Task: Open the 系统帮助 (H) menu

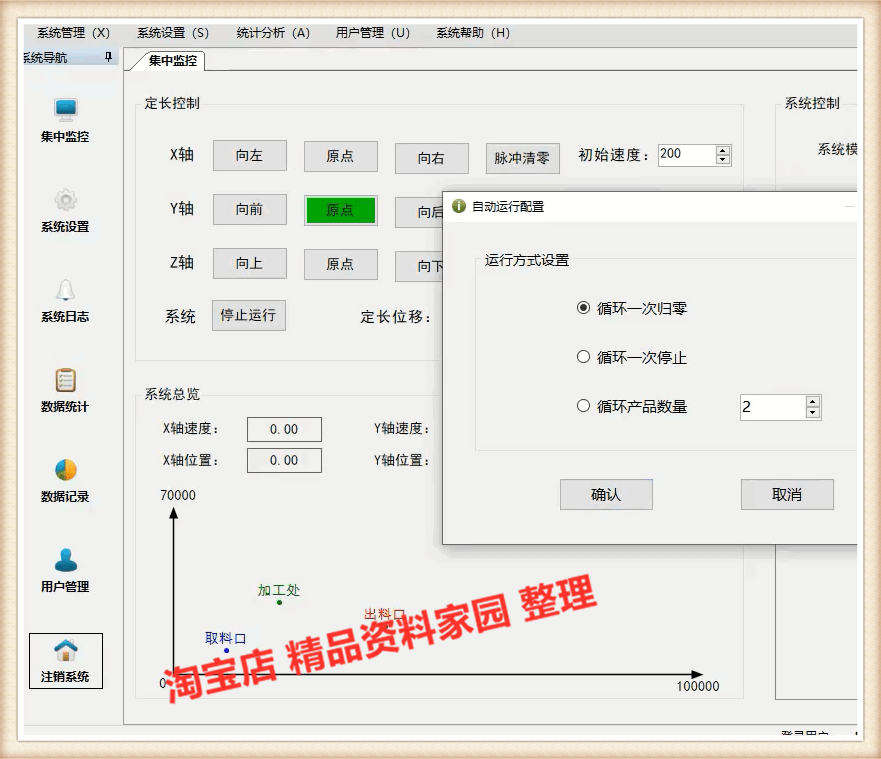Action: [x=473, y=33]
